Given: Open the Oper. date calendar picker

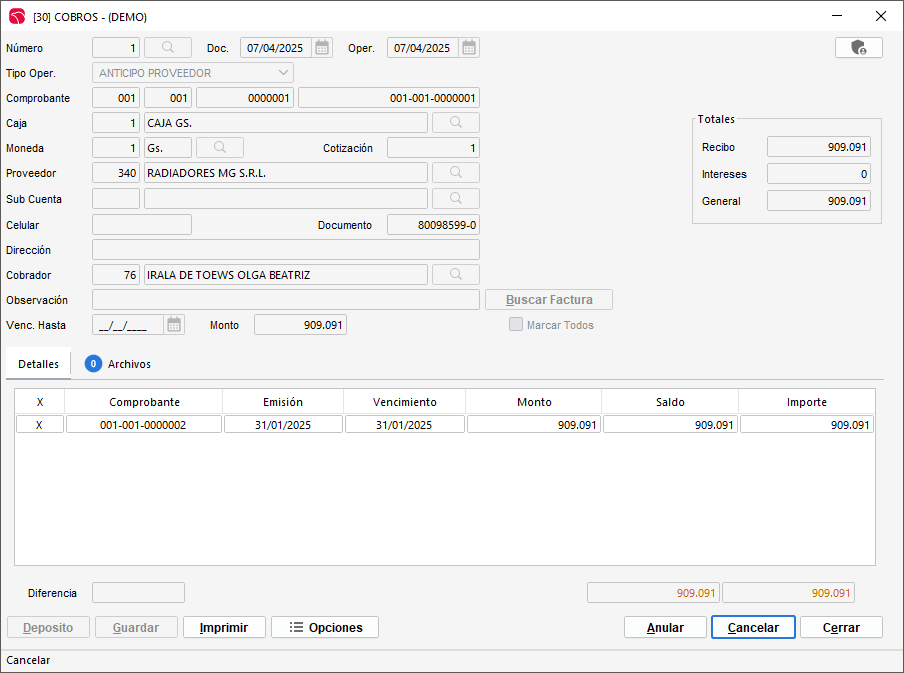Looking at the screenshot, I should click(x=469, y=48).
